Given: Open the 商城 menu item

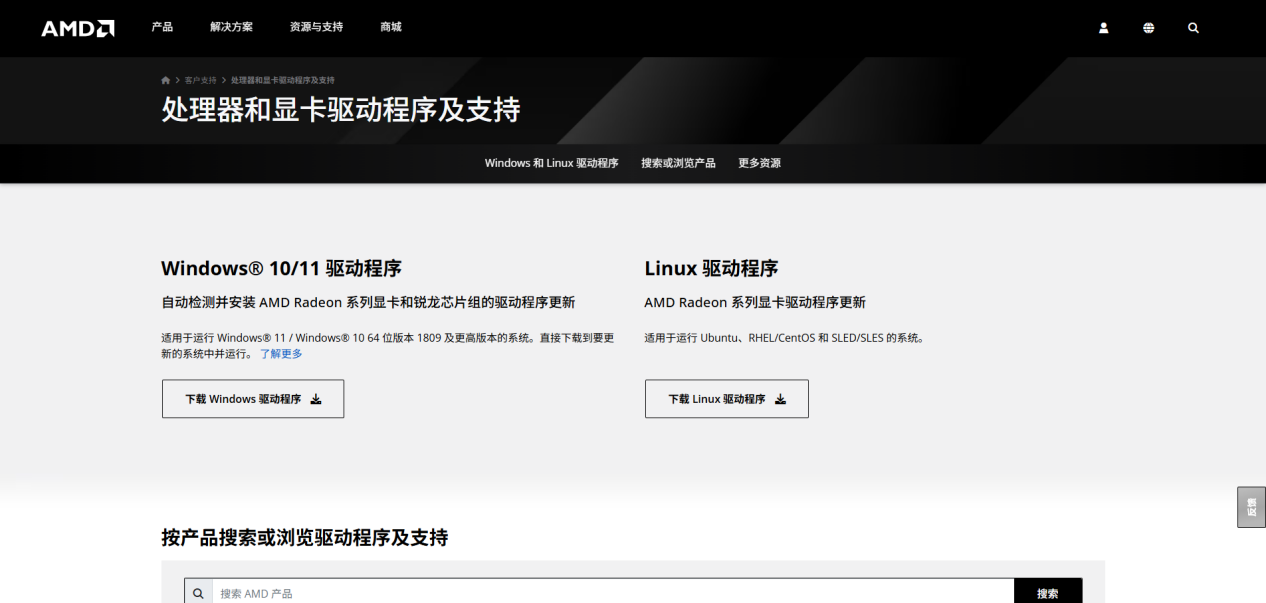Looking at the screenshot, I should tap(391, 27).
